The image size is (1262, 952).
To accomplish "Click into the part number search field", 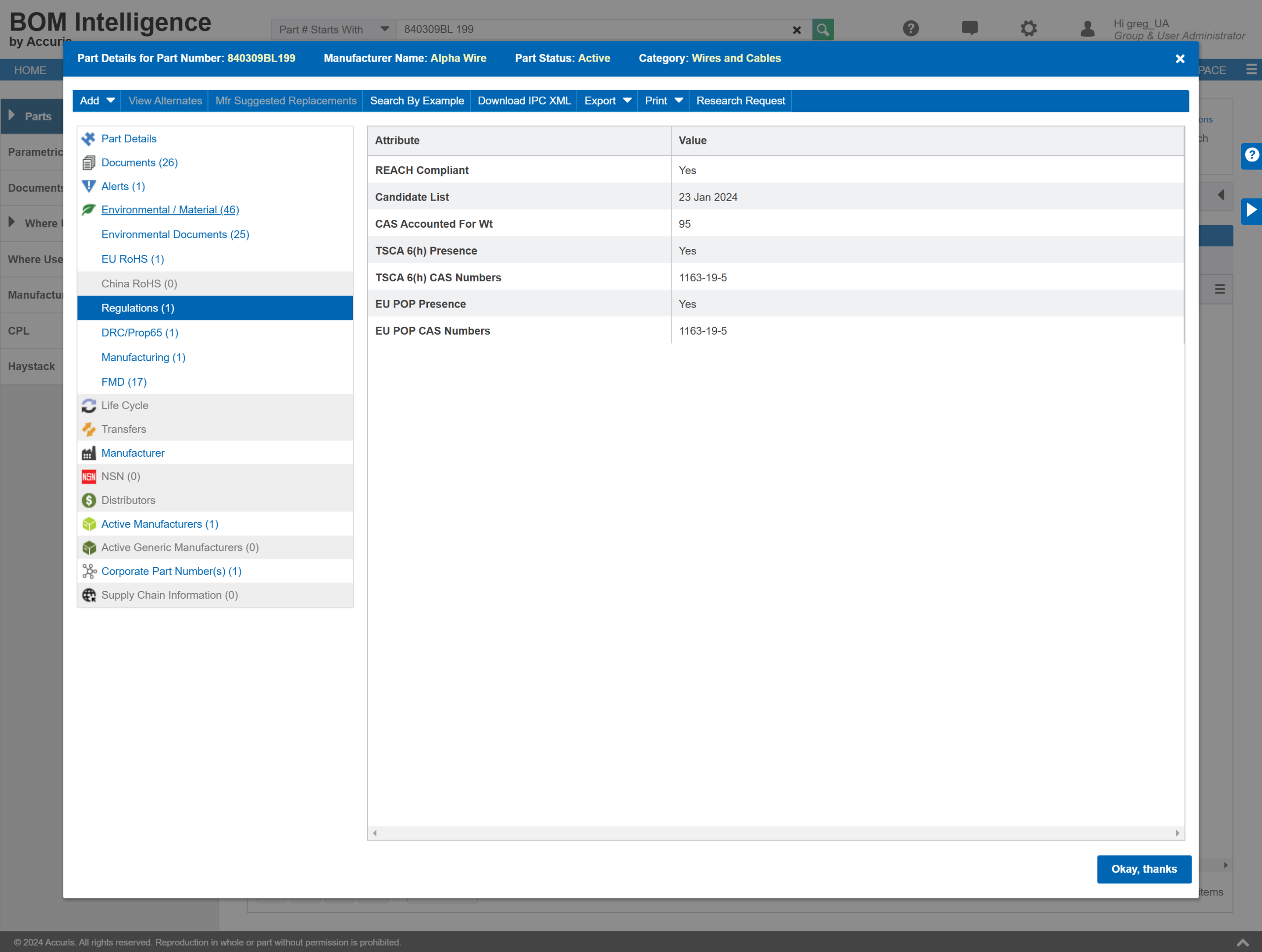I will (x=594, y=30).
